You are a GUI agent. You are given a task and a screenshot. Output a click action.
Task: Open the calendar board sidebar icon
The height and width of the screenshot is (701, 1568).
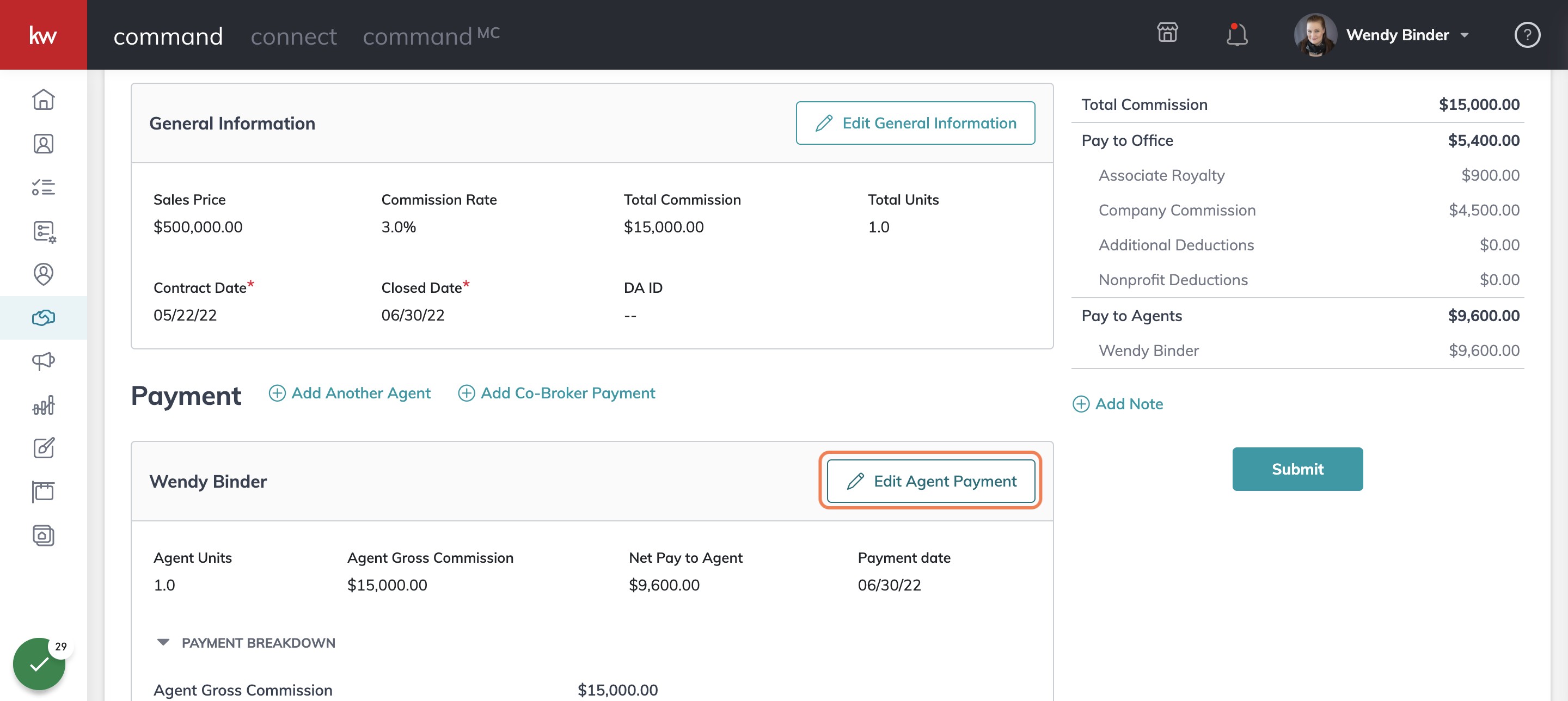[x=43, y=491]
